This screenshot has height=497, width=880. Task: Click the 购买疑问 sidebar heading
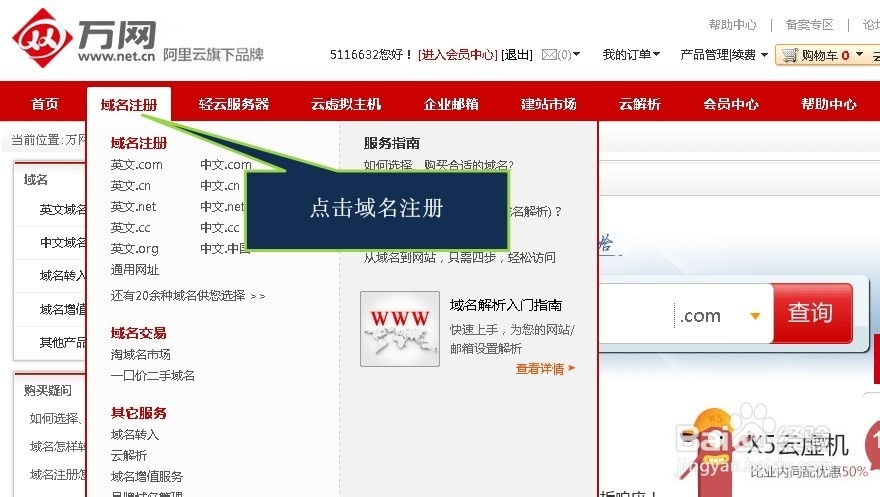click(48, 390)
